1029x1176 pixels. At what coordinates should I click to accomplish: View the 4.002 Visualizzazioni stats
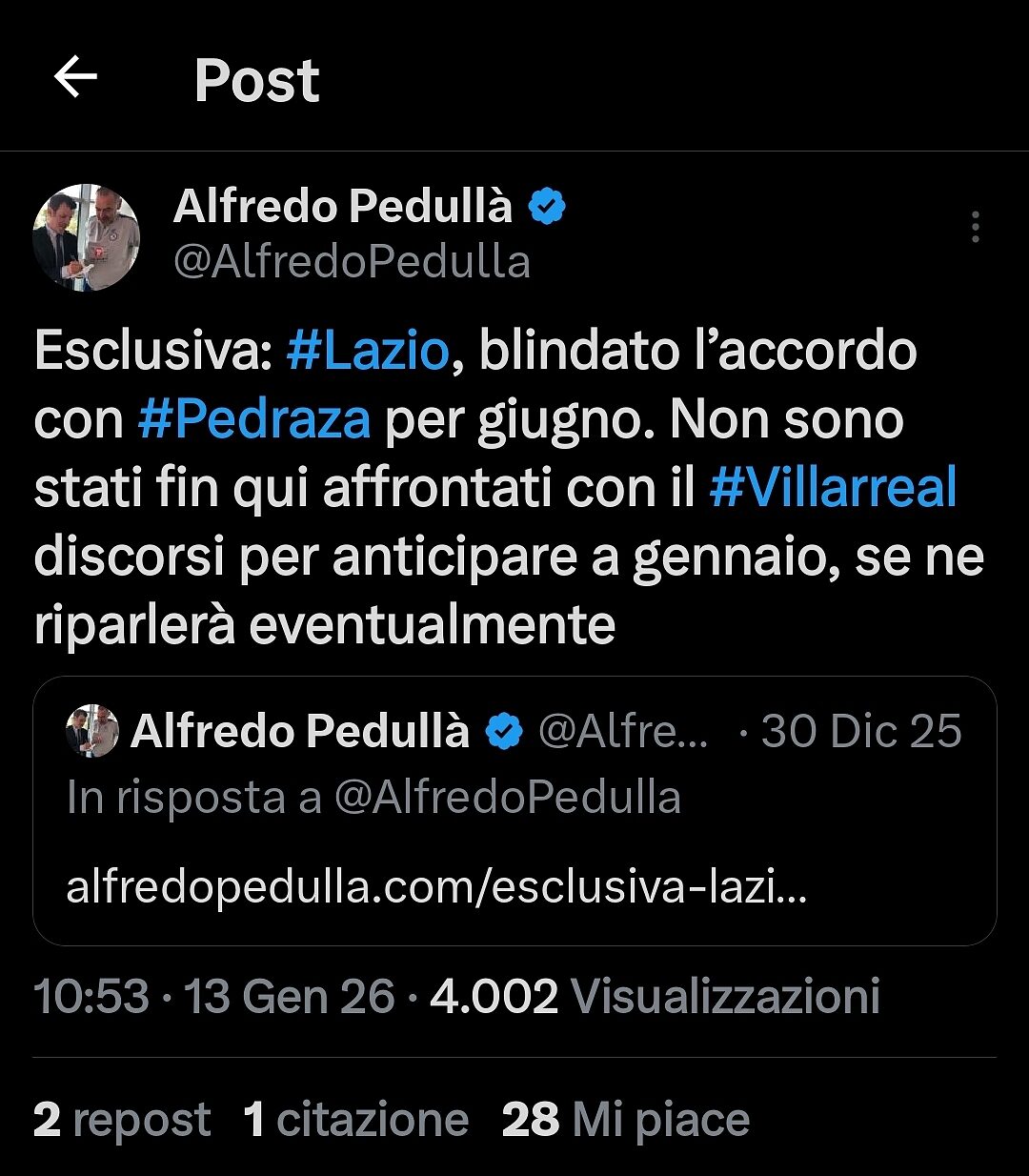pyautogui.click(x=655, y=997)
